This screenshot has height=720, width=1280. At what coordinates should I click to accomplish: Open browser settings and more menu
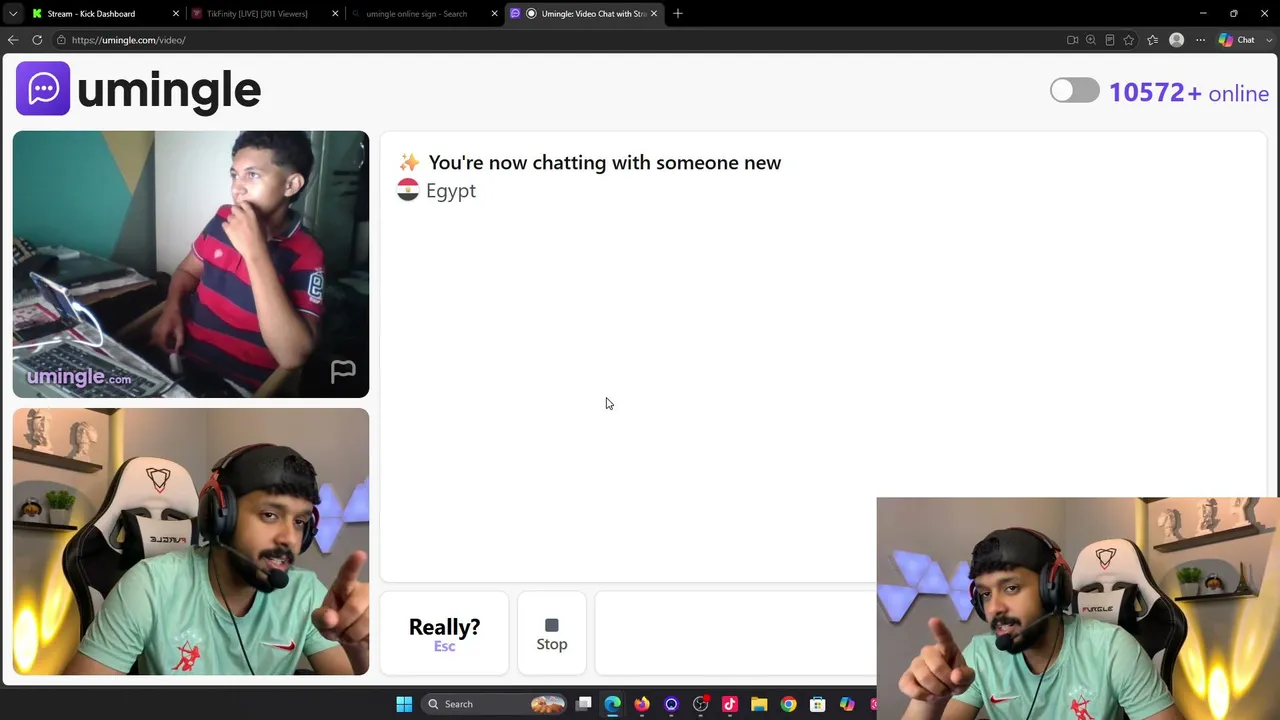click(x=1200, y=40)
